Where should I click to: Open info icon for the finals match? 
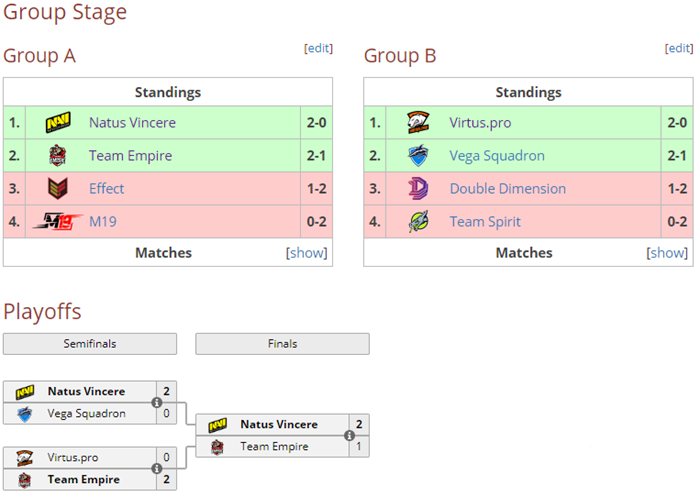pyautogui.click(x=349, y=436)
